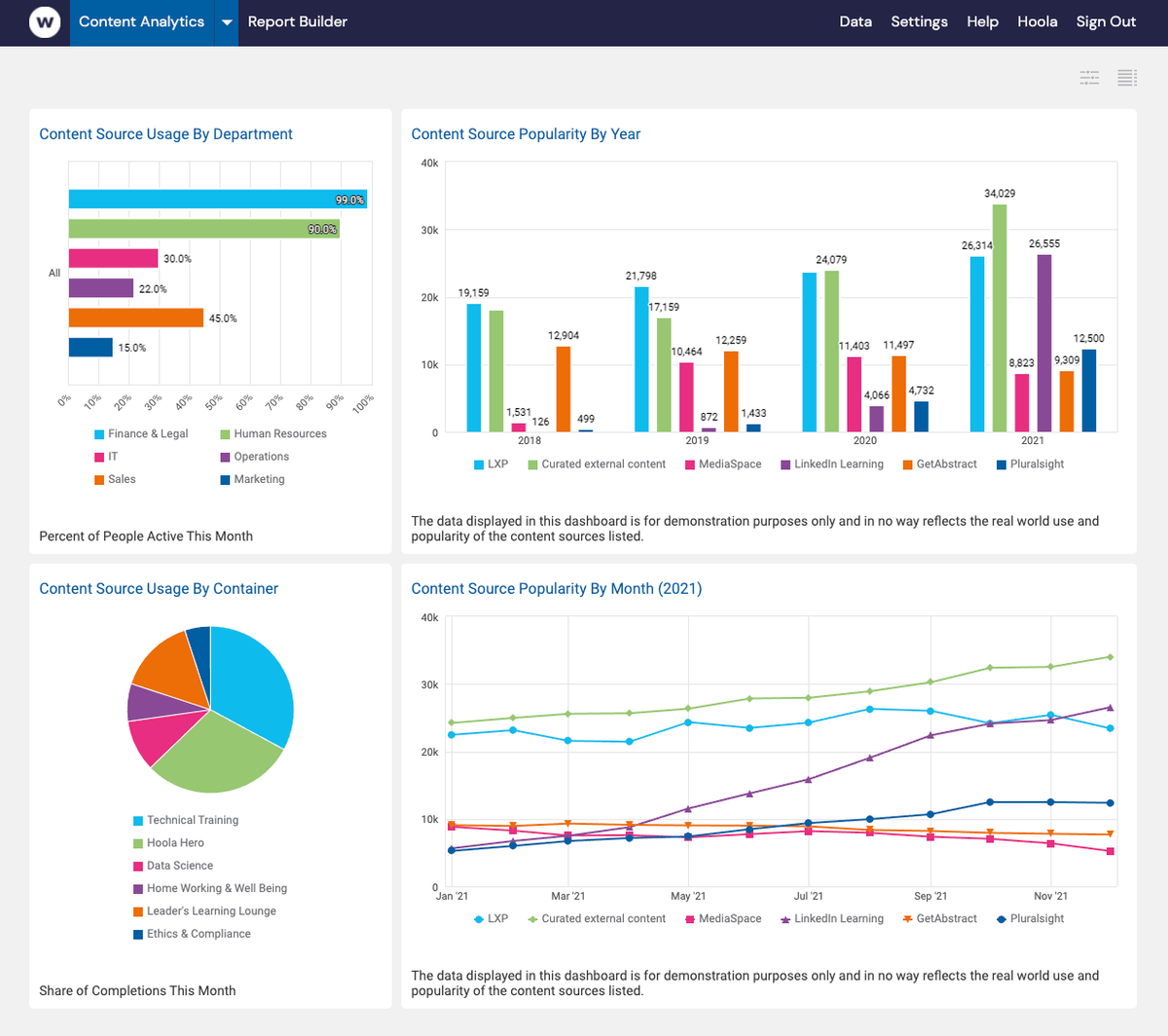Toggle IT legend entry
Image resolution: width=1168 pixels, height=1036 pixels.
coord(106,457)
